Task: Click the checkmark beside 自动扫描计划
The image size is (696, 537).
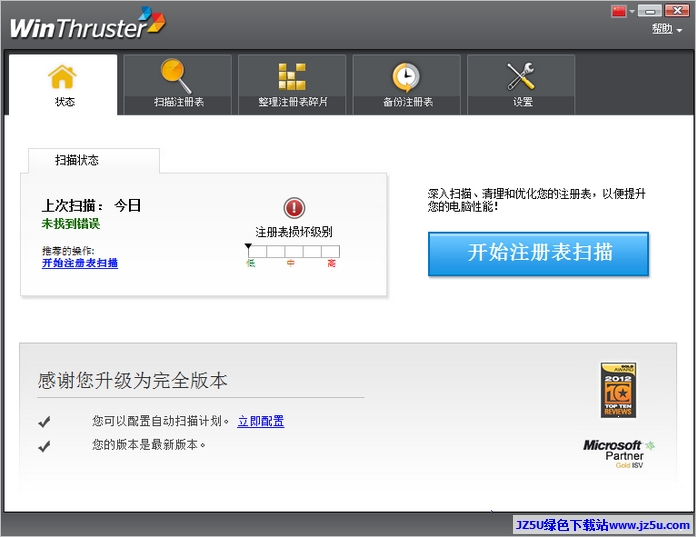Action: pyautogui.click(x=44, y=422)
